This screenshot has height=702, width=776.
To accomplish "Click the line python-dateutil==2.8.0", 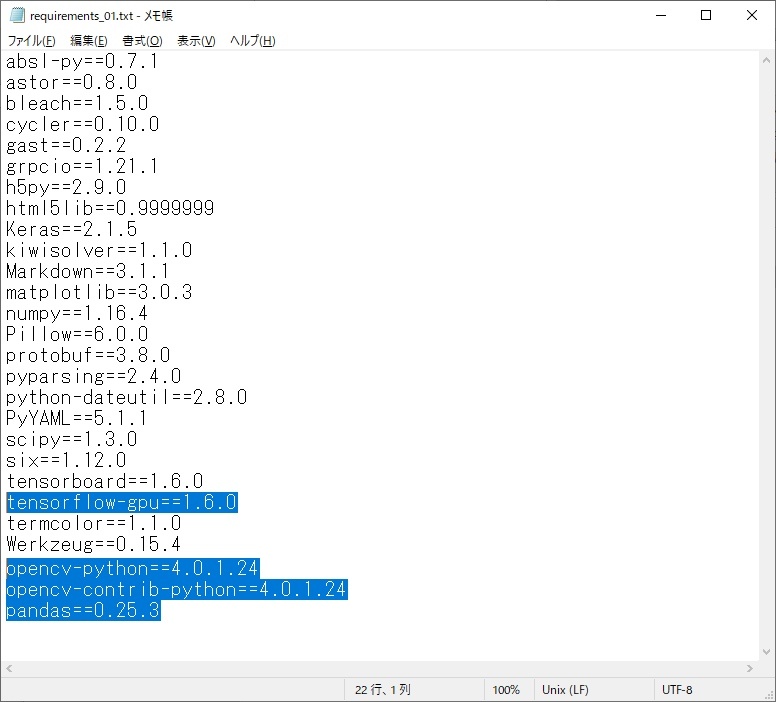I will point(126,397).
